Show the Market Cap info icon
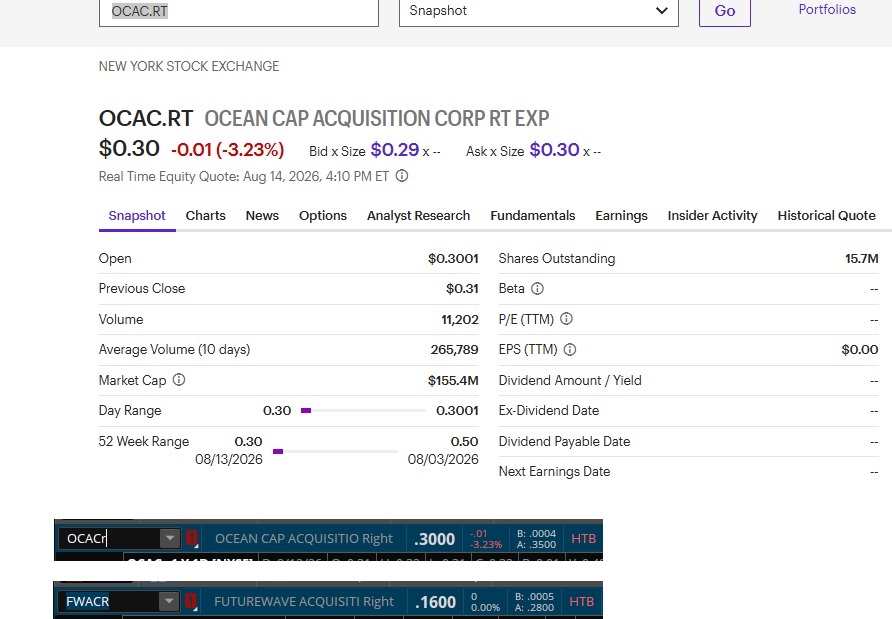This screenshot has height=619, width=892. click(179, 379)
